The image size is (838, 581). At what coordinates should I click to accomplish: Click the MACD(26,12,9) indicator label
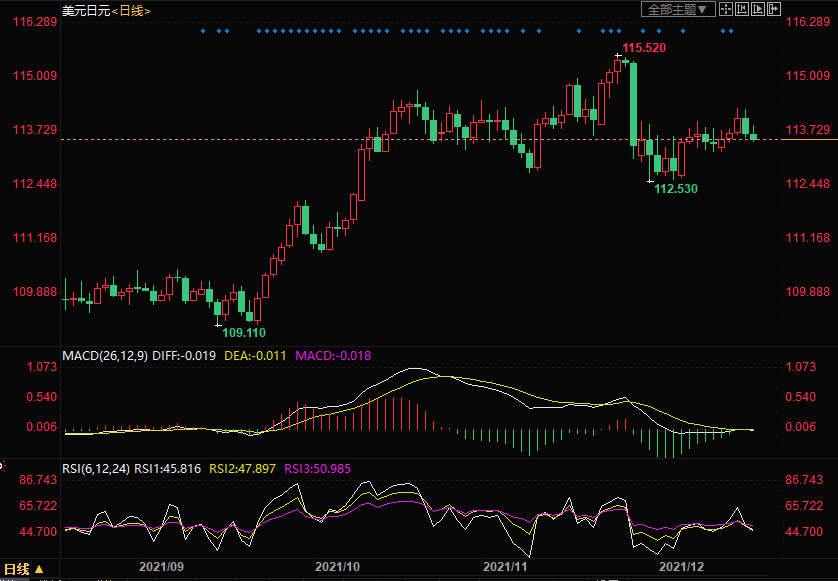(105, 355)
